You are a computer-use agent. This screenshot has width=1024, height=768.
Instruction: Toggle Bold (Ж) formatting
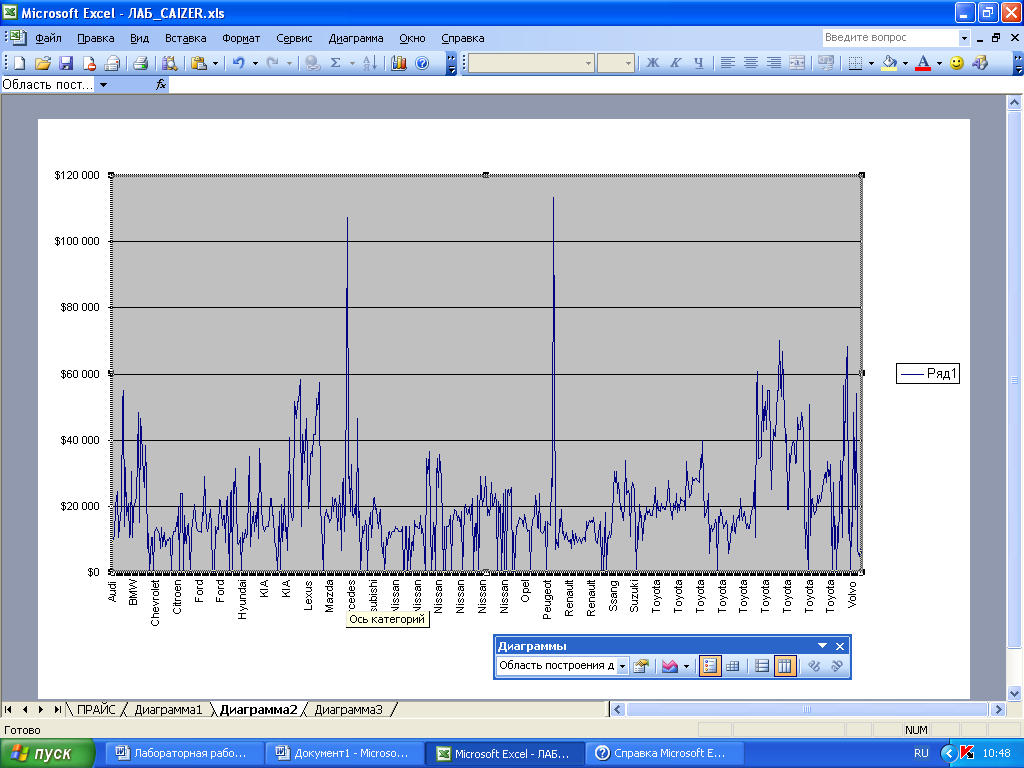click(652, 63)
